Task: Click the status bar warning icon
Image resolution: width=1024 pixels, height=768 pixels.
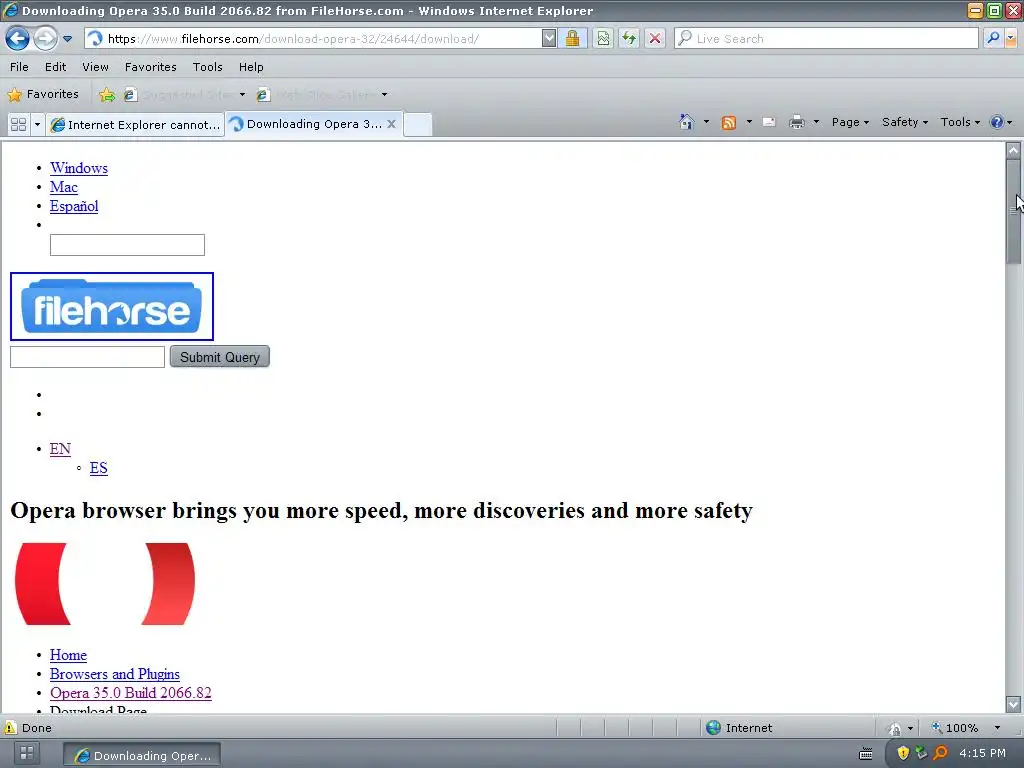Action: (x=10, y=728)
